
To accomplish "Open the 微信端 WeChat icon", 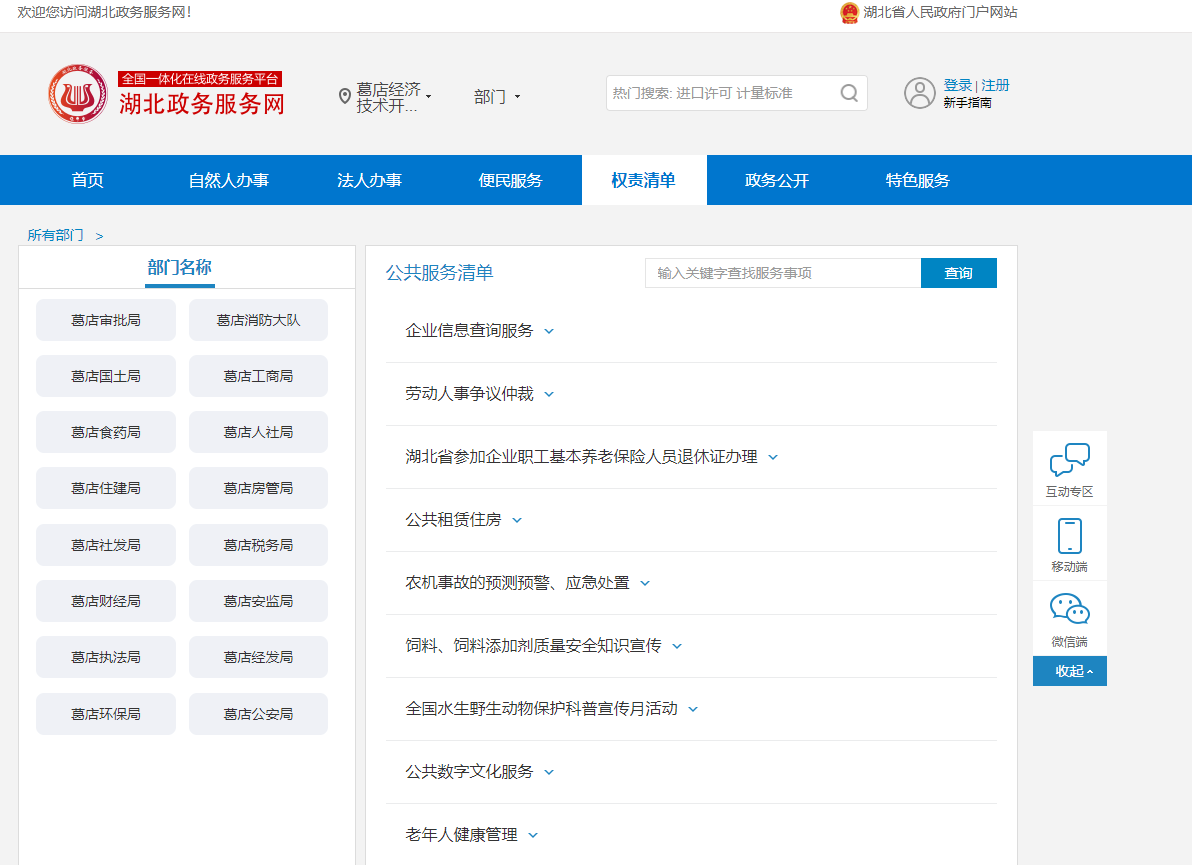I will point(1069,609).
